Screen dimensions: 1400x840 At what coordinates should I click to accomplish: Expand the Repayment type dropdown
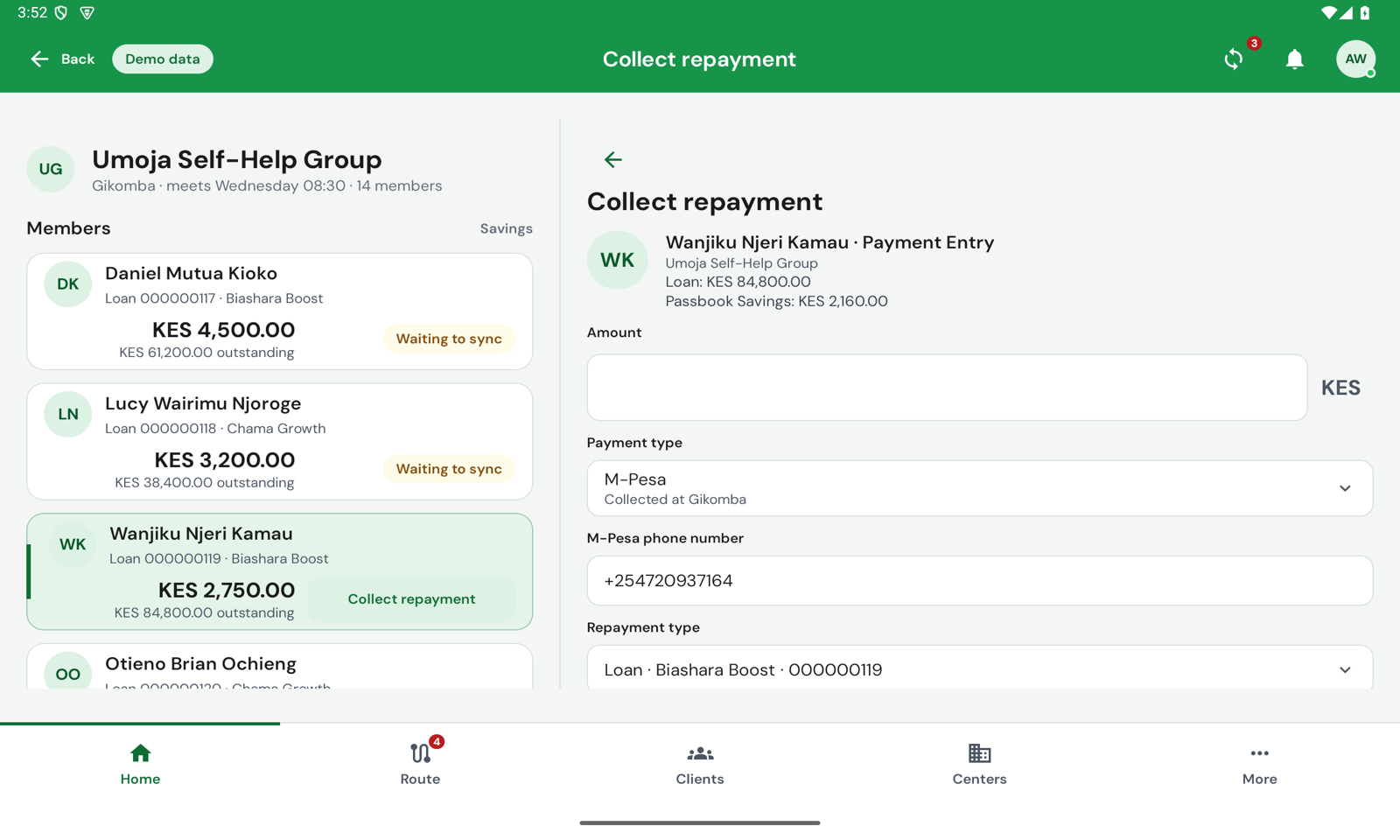click(979, 669)
